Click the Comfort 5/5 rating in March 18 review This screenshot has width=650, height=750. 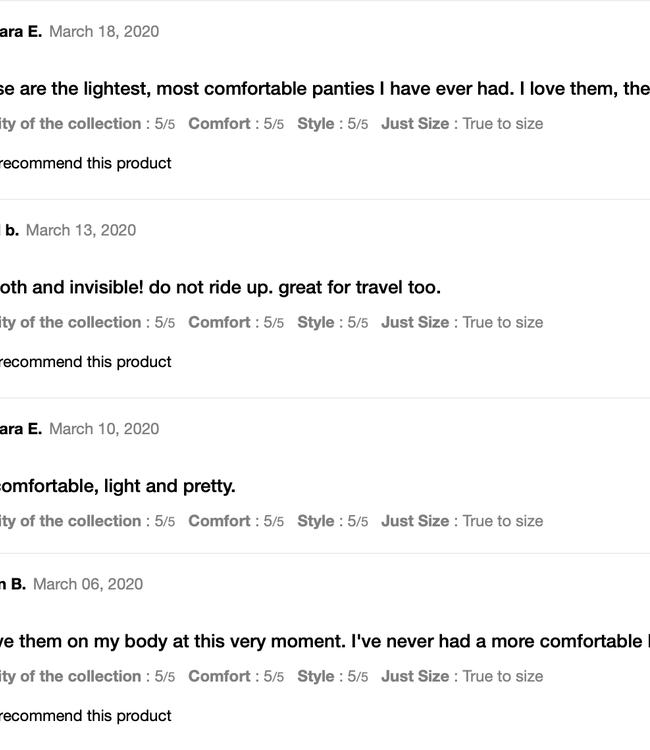click(x=236, y=124)
